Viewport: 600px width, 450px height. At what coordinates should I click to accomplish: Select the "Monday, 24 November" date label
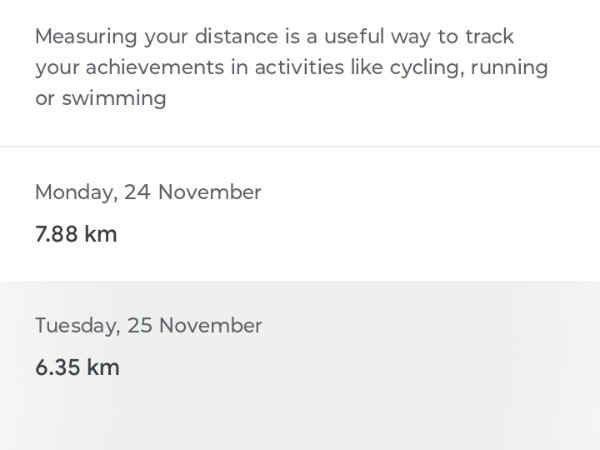(x=148, y=192)
